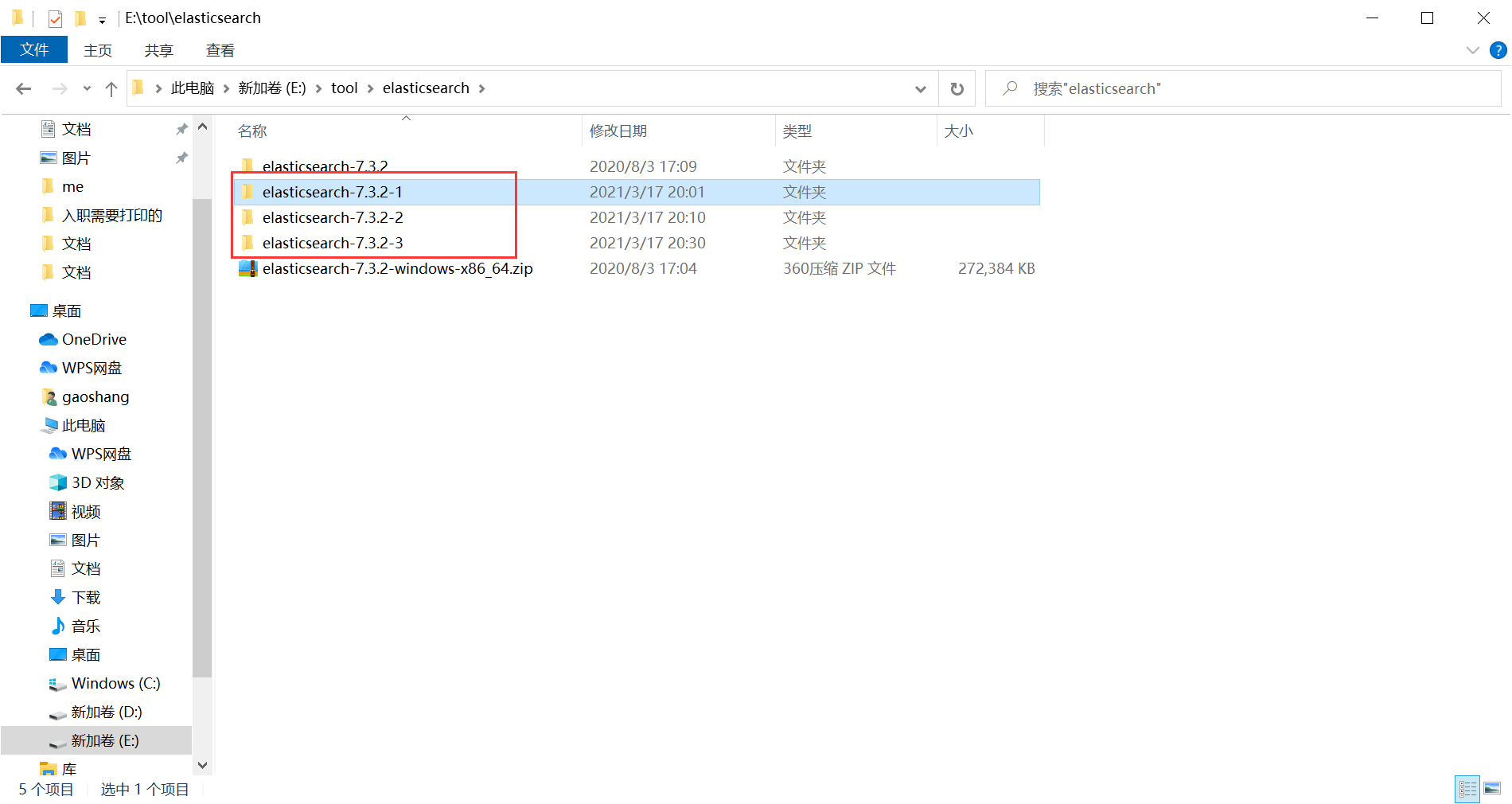
Task: Open the Help question mark icon
Action: point(1498,50)
